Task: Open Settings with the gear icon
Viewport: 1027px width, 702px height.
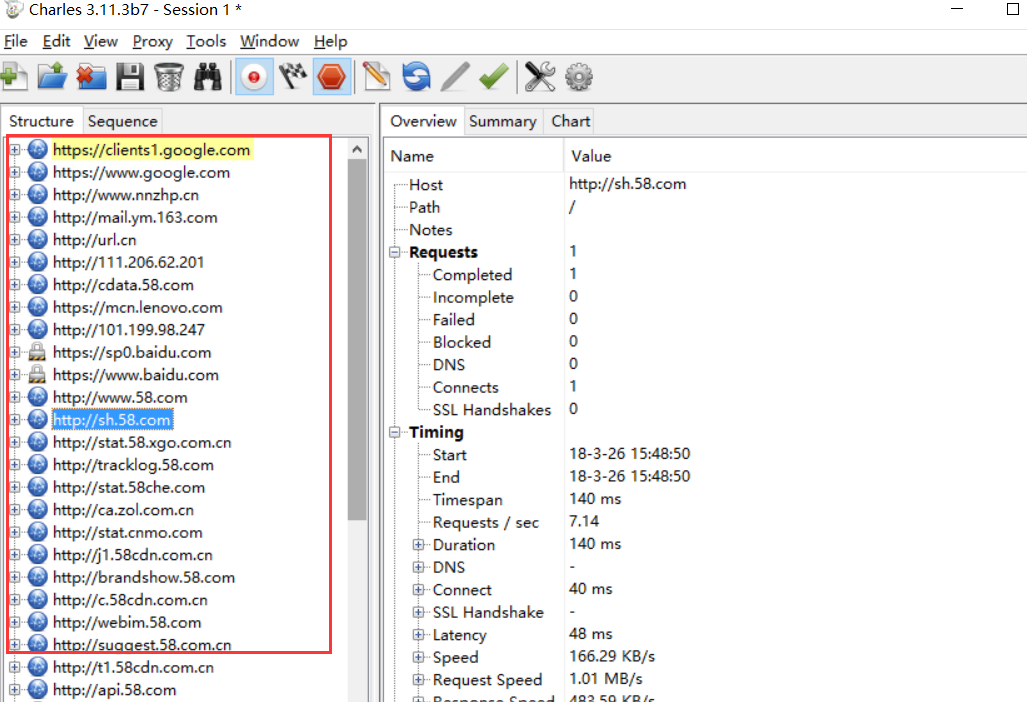Action: (x=579, y=77)
